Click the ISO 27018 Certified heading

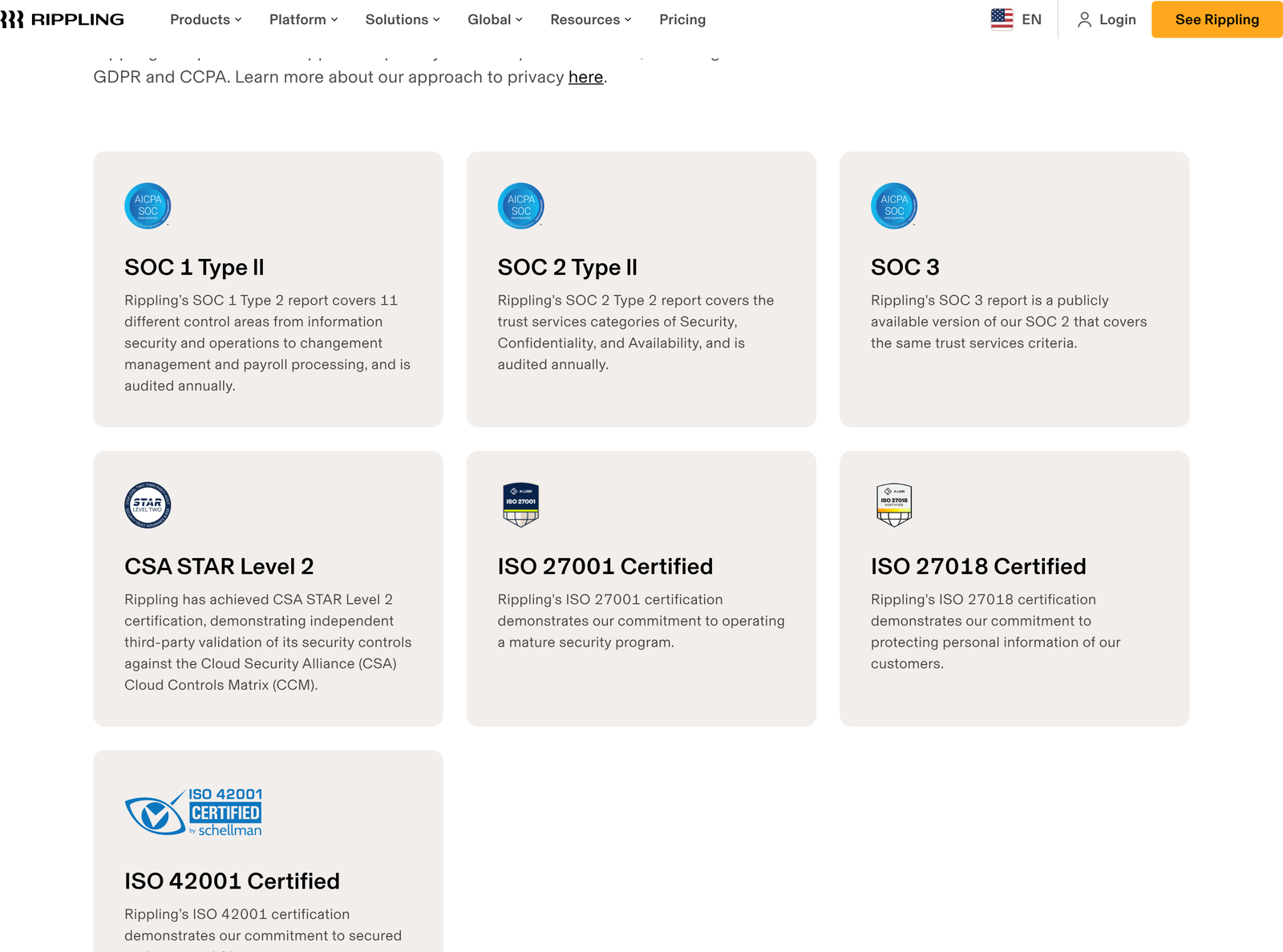pos(978,566)
